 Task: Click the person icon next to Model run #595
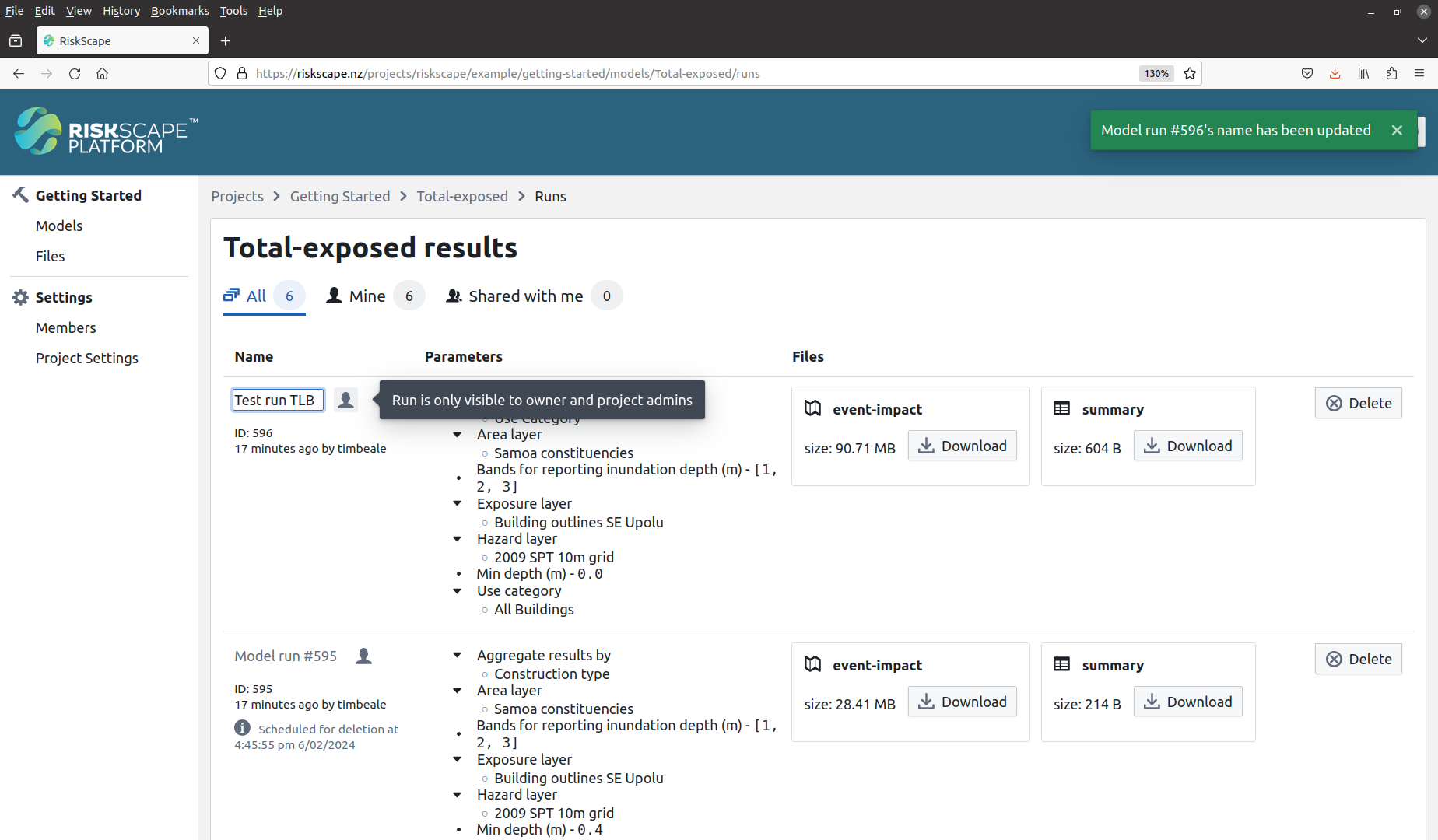[363, 656]
